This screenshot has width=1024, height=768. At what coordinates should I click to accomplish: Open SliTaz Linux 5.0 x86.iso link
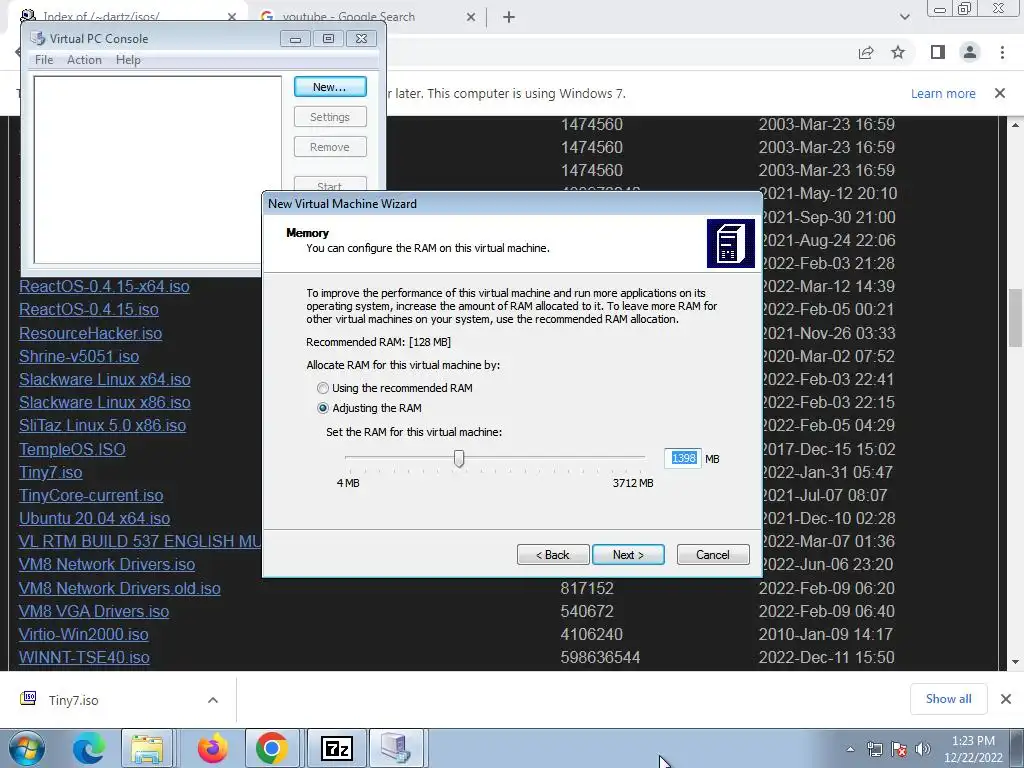103,426
